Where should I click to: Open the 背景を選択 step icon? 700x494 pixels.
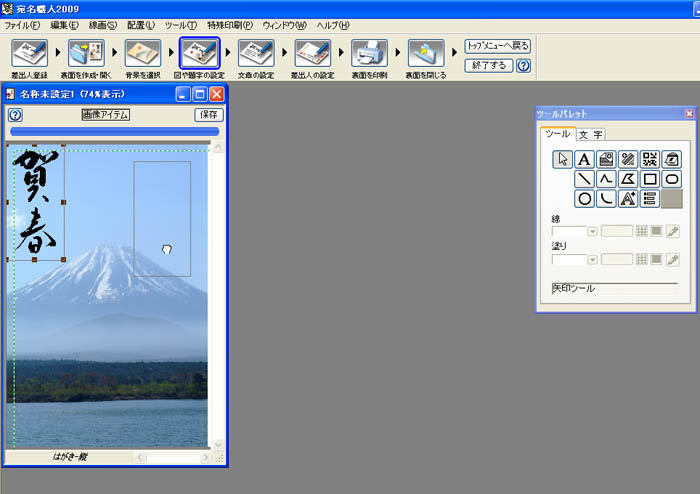pyautogui.click(x=142, y=54)
